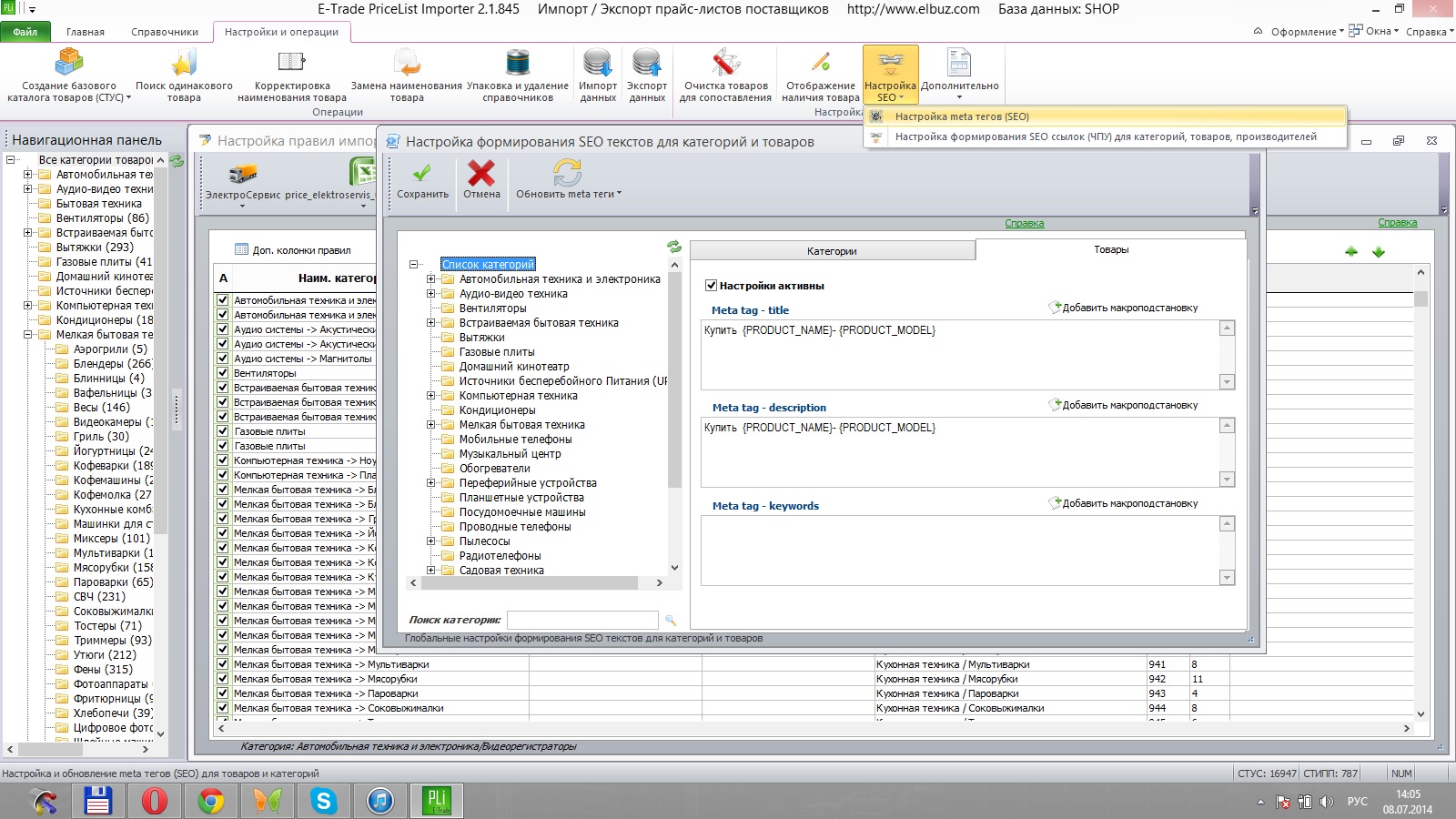Uncheck the Аудио системы -> Магнитолы row checkbox
This screenshot has height=819, width=1456.
tap(222, 359)
